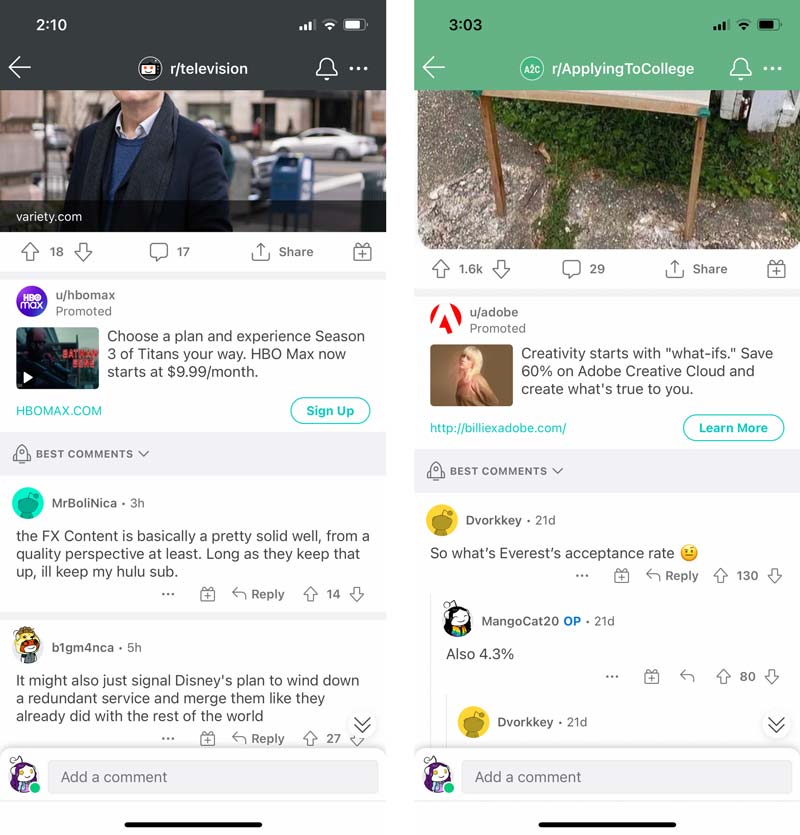800x835 pixels.
Task: Expand the Best Comments sort dropdown on r/television
Action: pos(81,454)
